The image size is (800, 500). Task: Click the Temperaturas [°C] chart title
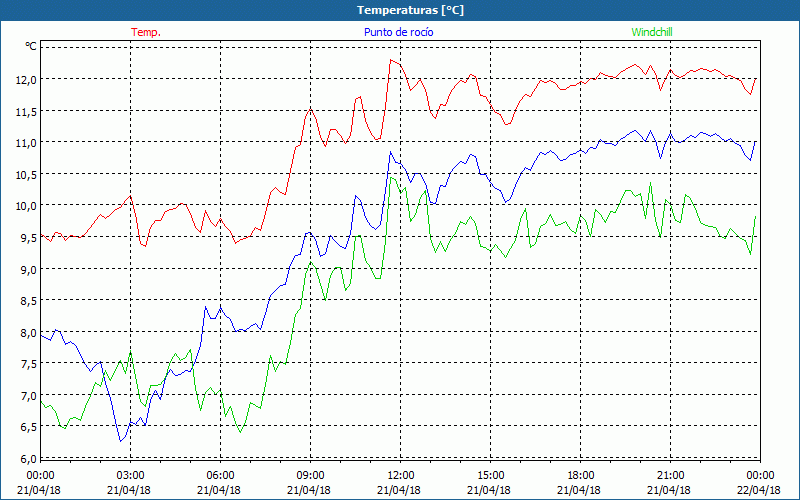[410, 10]
